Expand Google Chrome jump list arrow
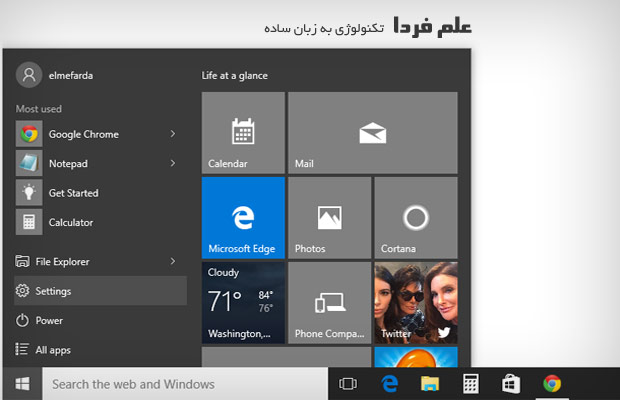 [173, 134]
